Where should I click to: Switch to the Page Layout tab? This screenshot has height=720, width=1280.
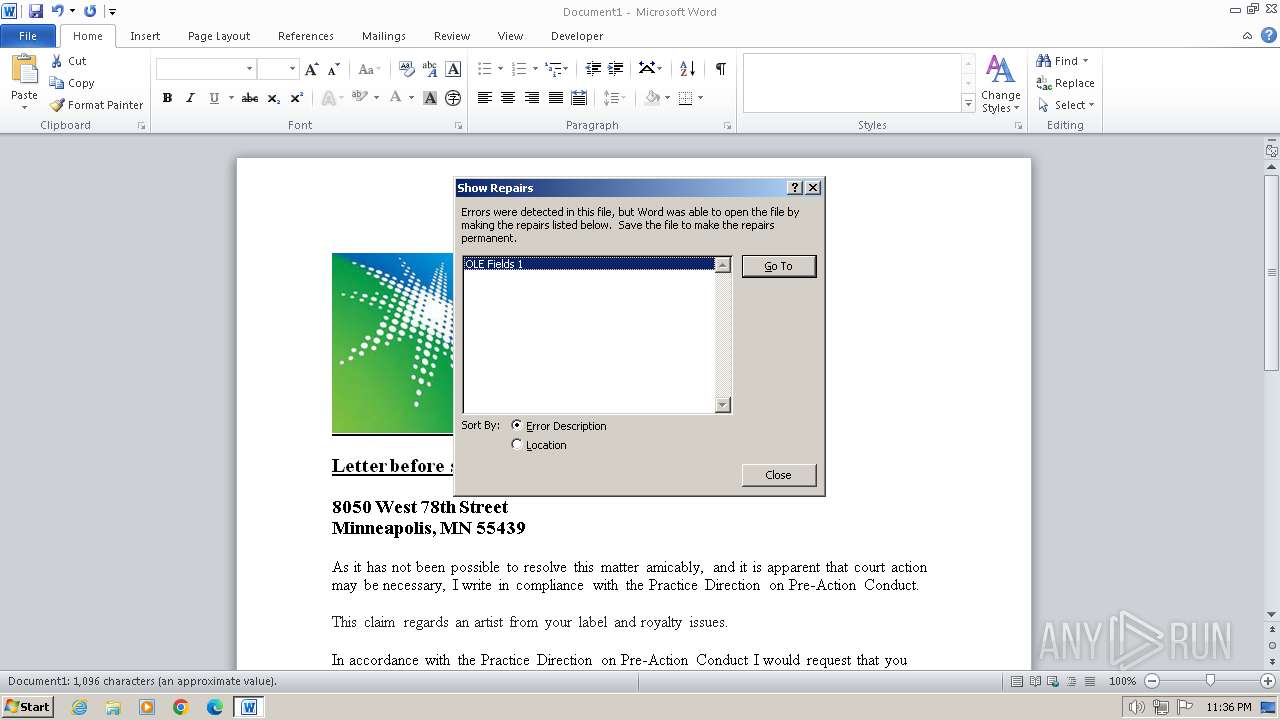[219, 36]
